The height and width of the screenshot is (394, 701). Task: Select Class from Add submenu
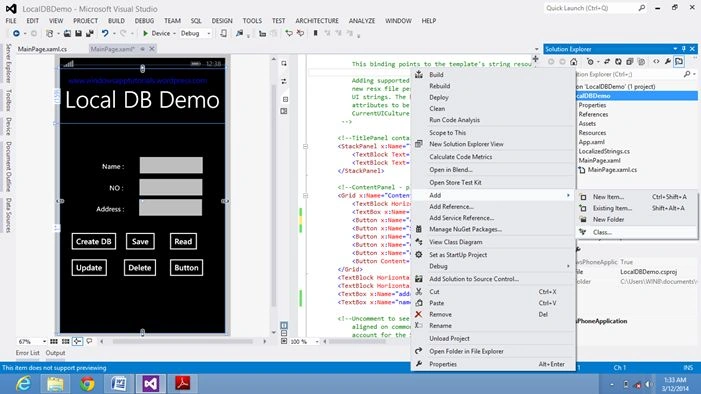pyautogui.click(x=637, y=232)
